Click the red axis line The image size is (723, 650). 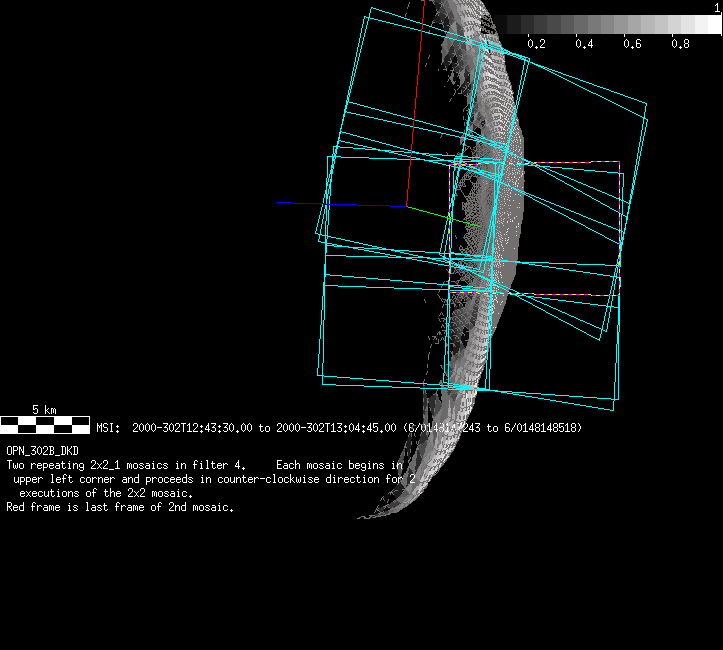(415, 103)
